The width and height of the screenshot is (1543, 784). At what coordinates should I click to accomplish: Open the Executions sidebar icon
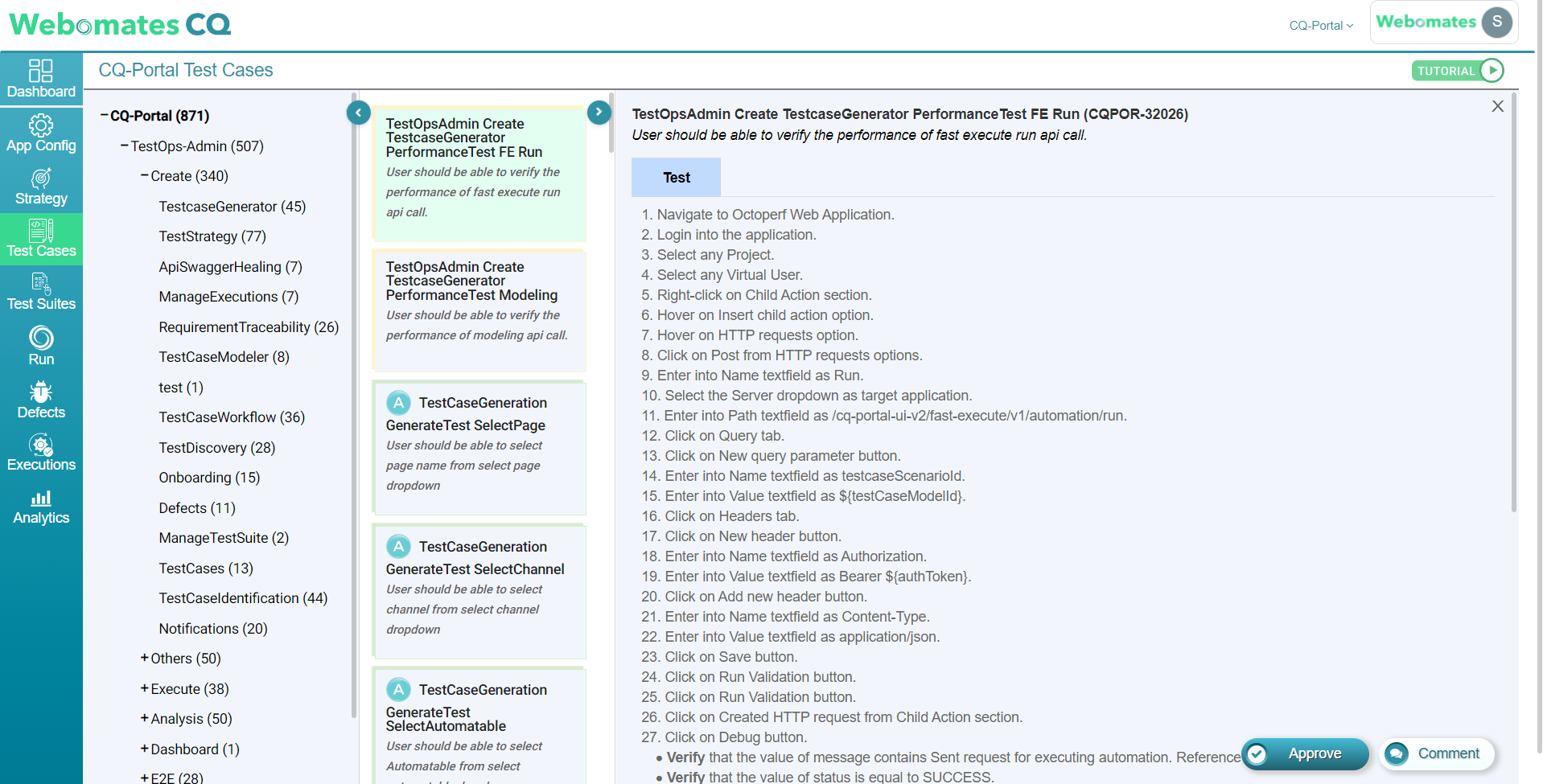pyautogui.click(x=41, y=445)
